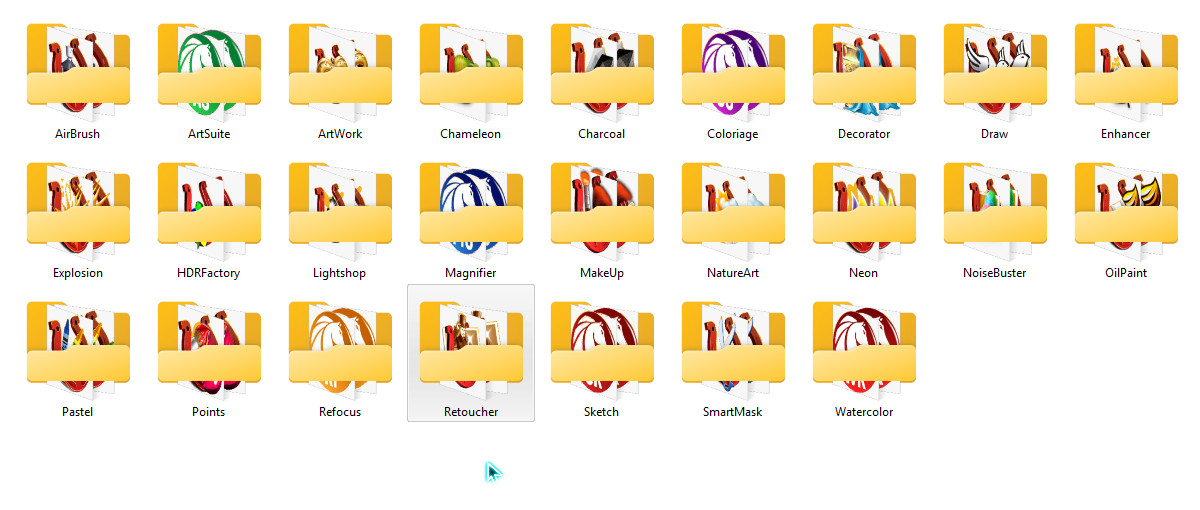Click the "Retoucher" name label
The image size is (1200, 510).
[471, 412]
